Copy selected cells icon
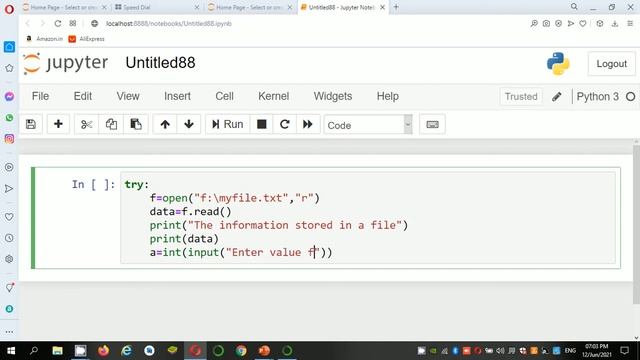Screen dimensions: 640x360 pyautogui.click(x=111, y=124)
